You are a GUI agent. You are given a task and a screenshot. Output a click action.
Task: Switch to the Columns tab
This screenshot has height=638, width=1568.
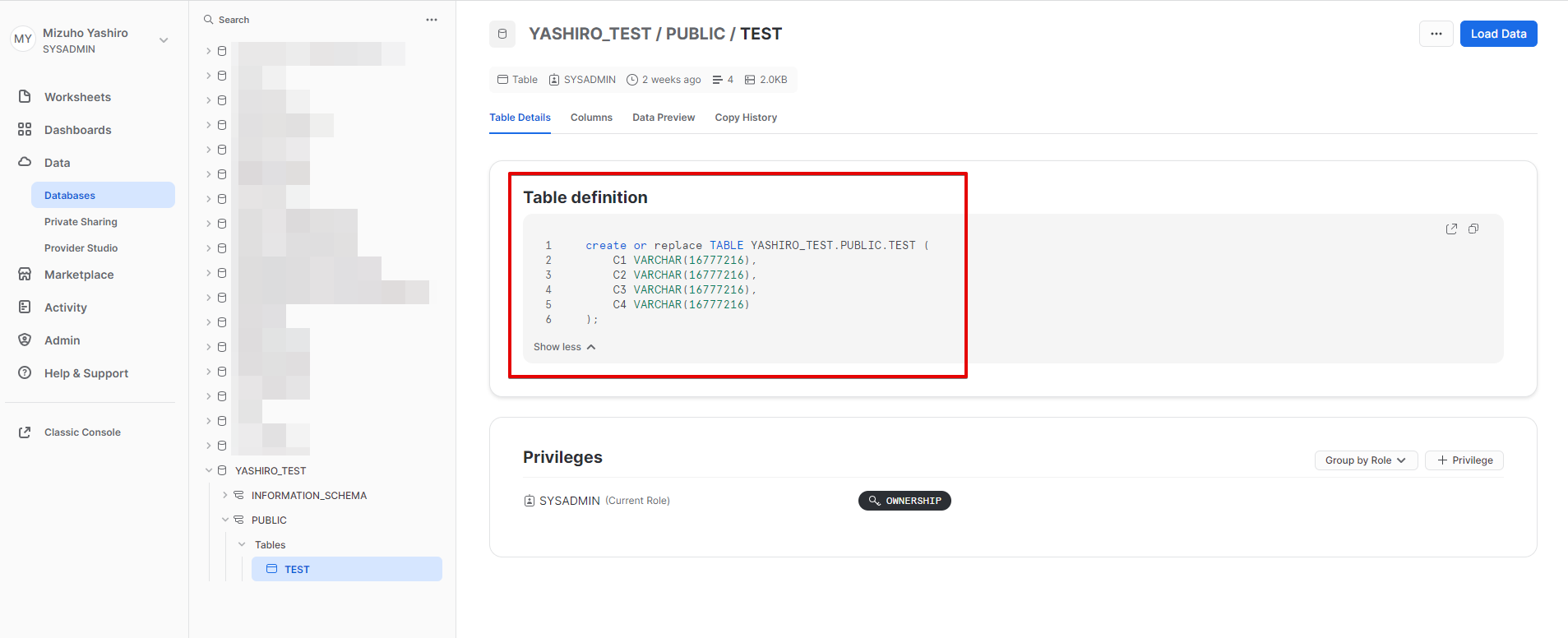pyautogui.click(x=591, y=118)
